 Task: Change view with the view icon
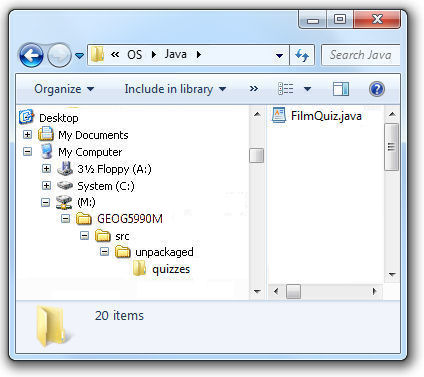click(x=286, y=89)
